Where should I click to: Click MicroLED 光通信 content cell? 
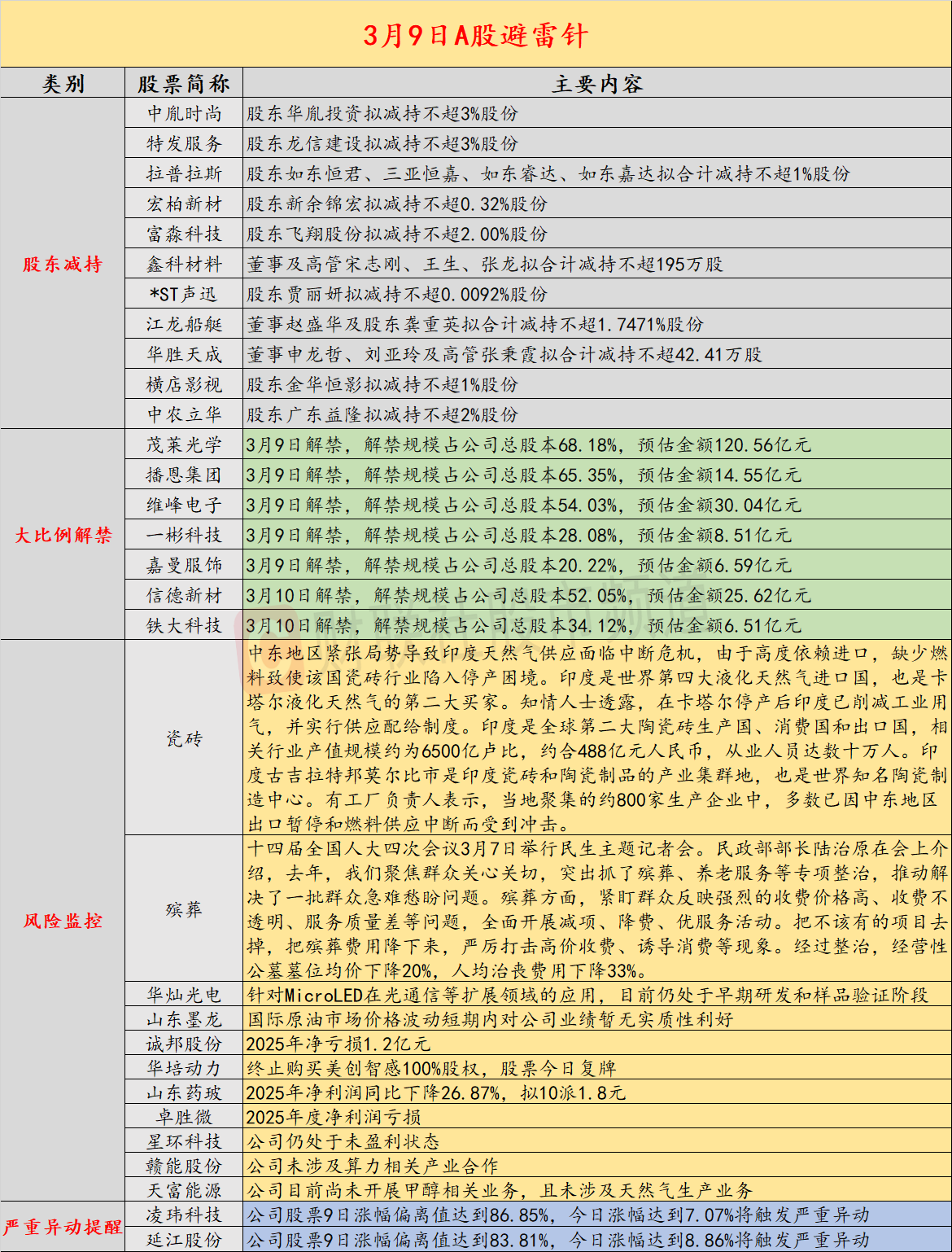[597, 995]
